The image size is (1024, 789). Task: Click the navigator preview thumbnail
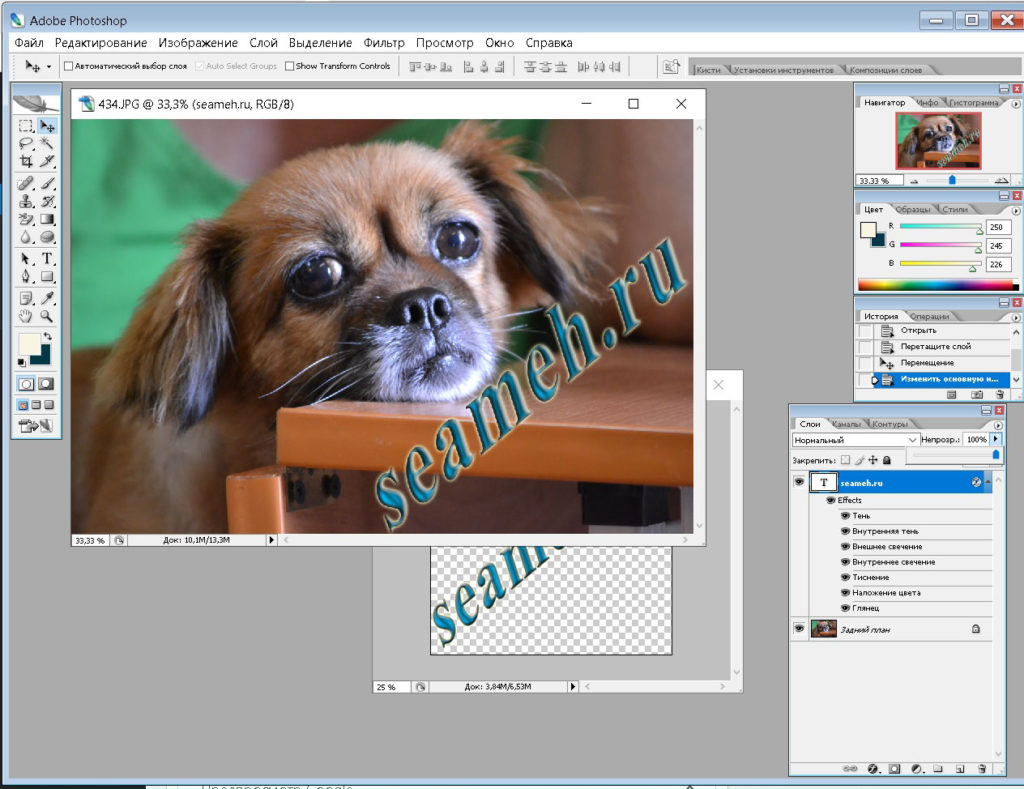[938, 140]
